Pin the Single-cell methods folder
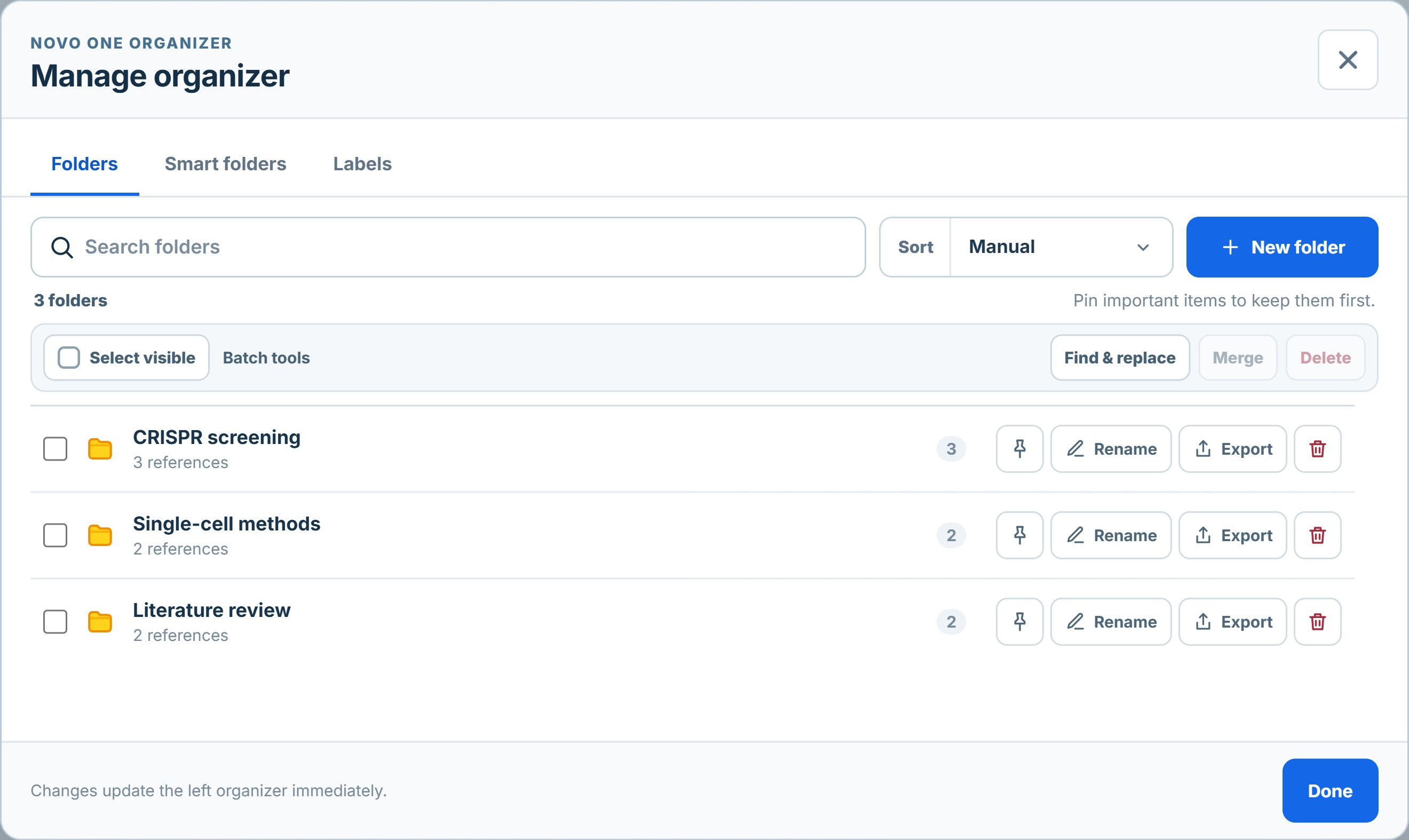The image size is (1409, 840). [x=1019, y=535]
